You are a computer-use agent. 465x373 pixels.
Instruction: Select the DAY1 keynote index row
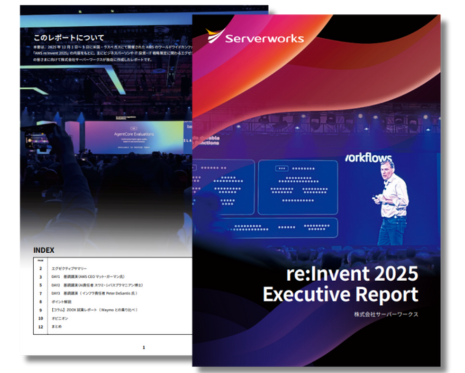coord(113,277)
